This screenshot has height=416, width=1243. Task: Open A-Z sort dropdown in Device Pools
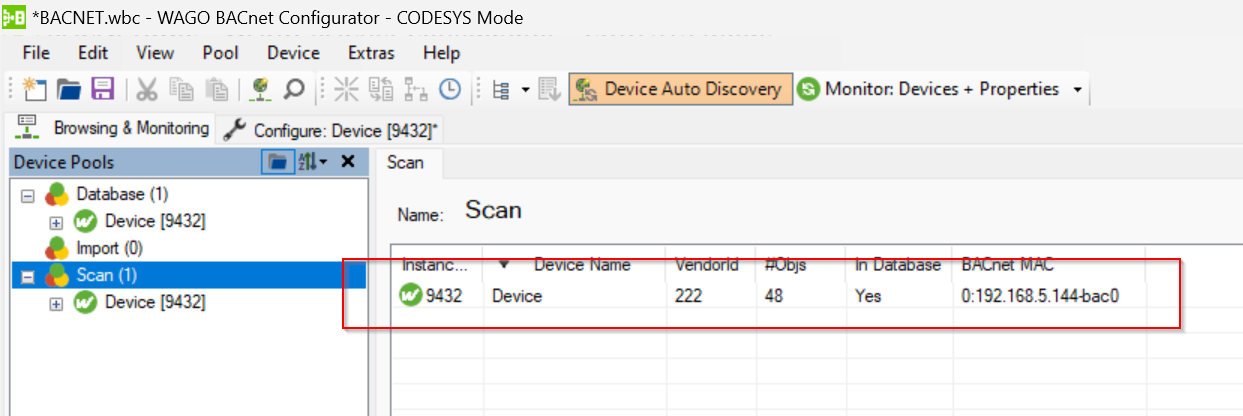tap(311, 161)
